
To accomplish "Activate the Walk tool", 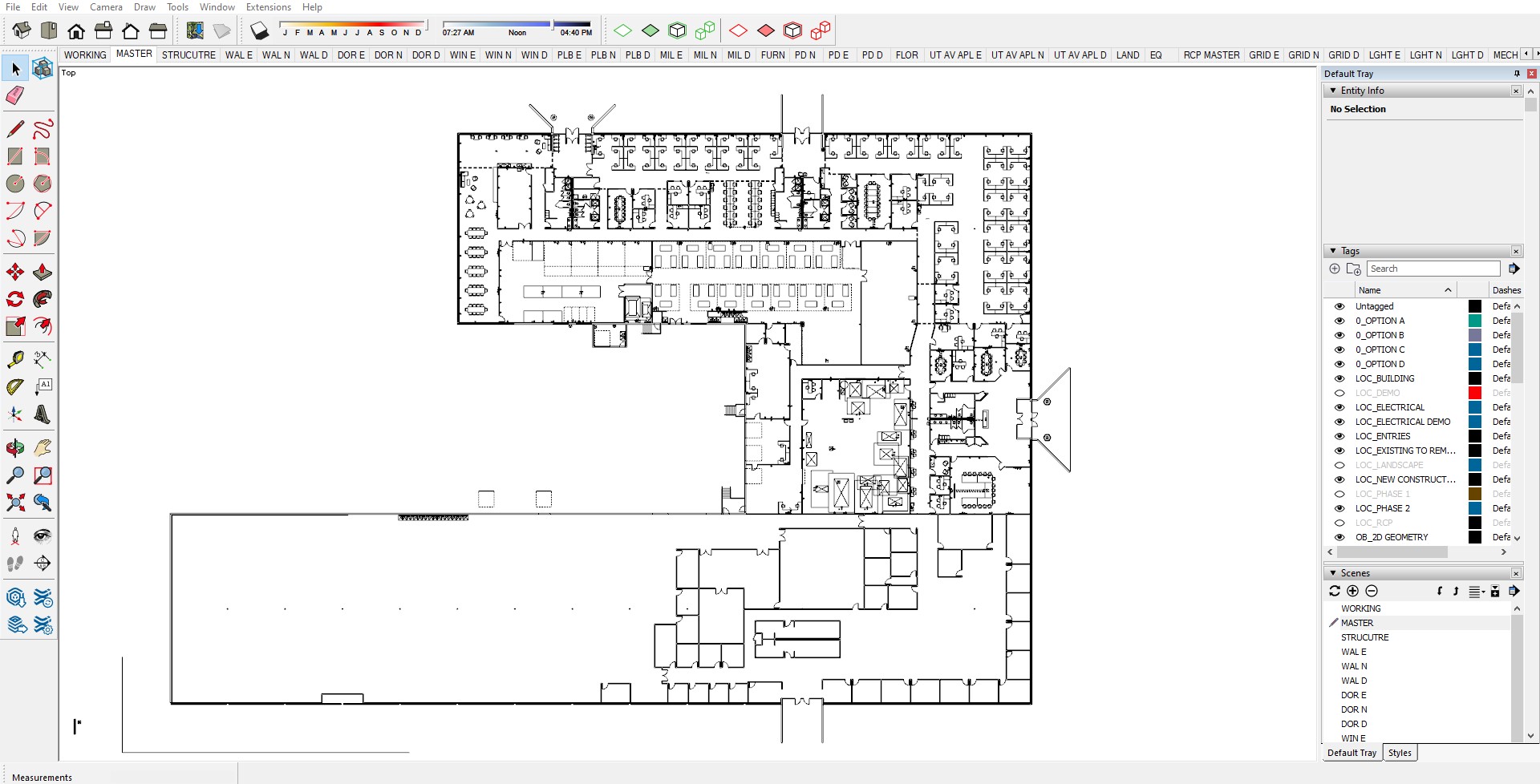I will click(x=14, y=563).
